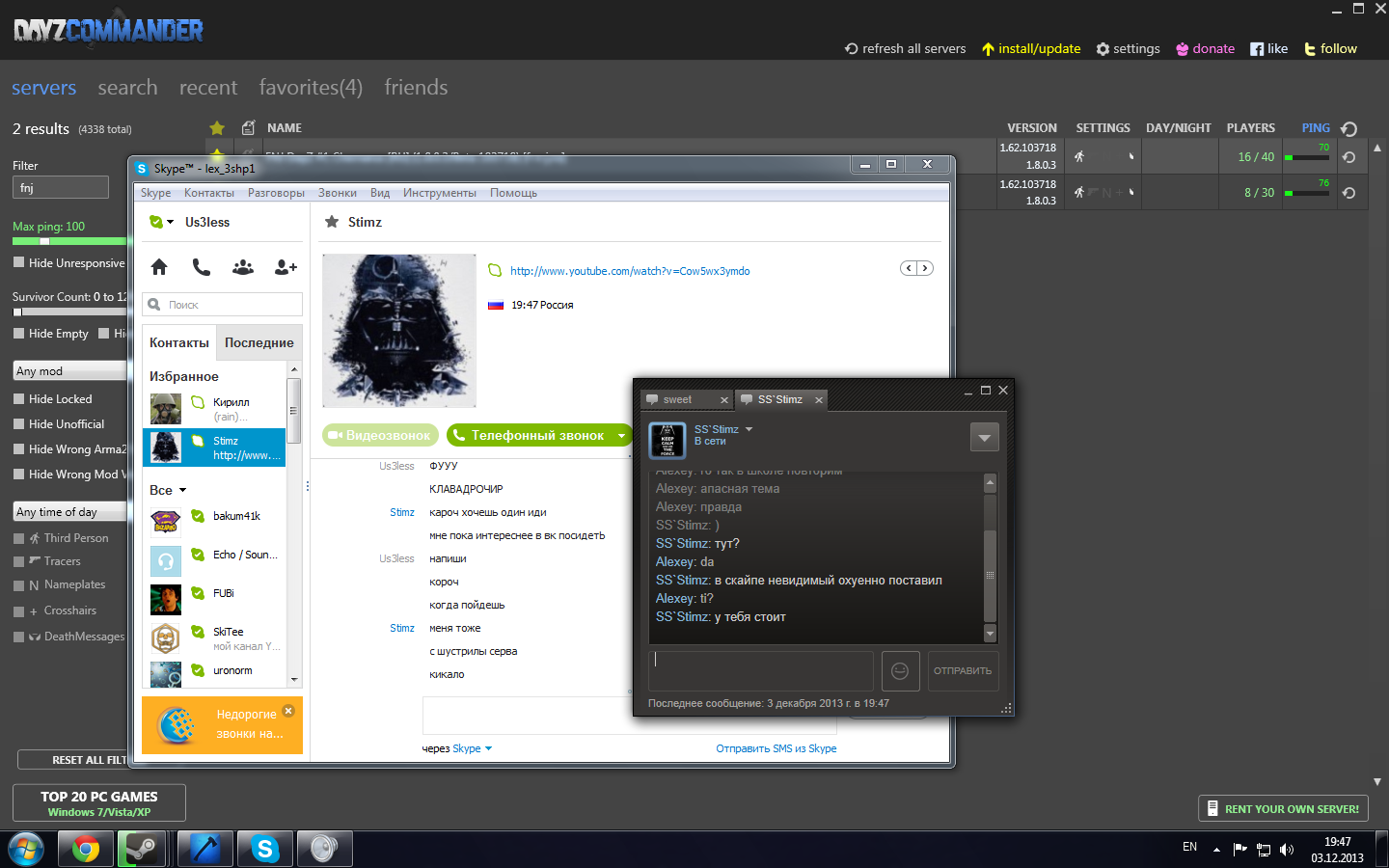The image size is (1389, 868).
Task: Click the refresh icon in the PING column header
Action: pyautogui.click(x=1349, y=128)
